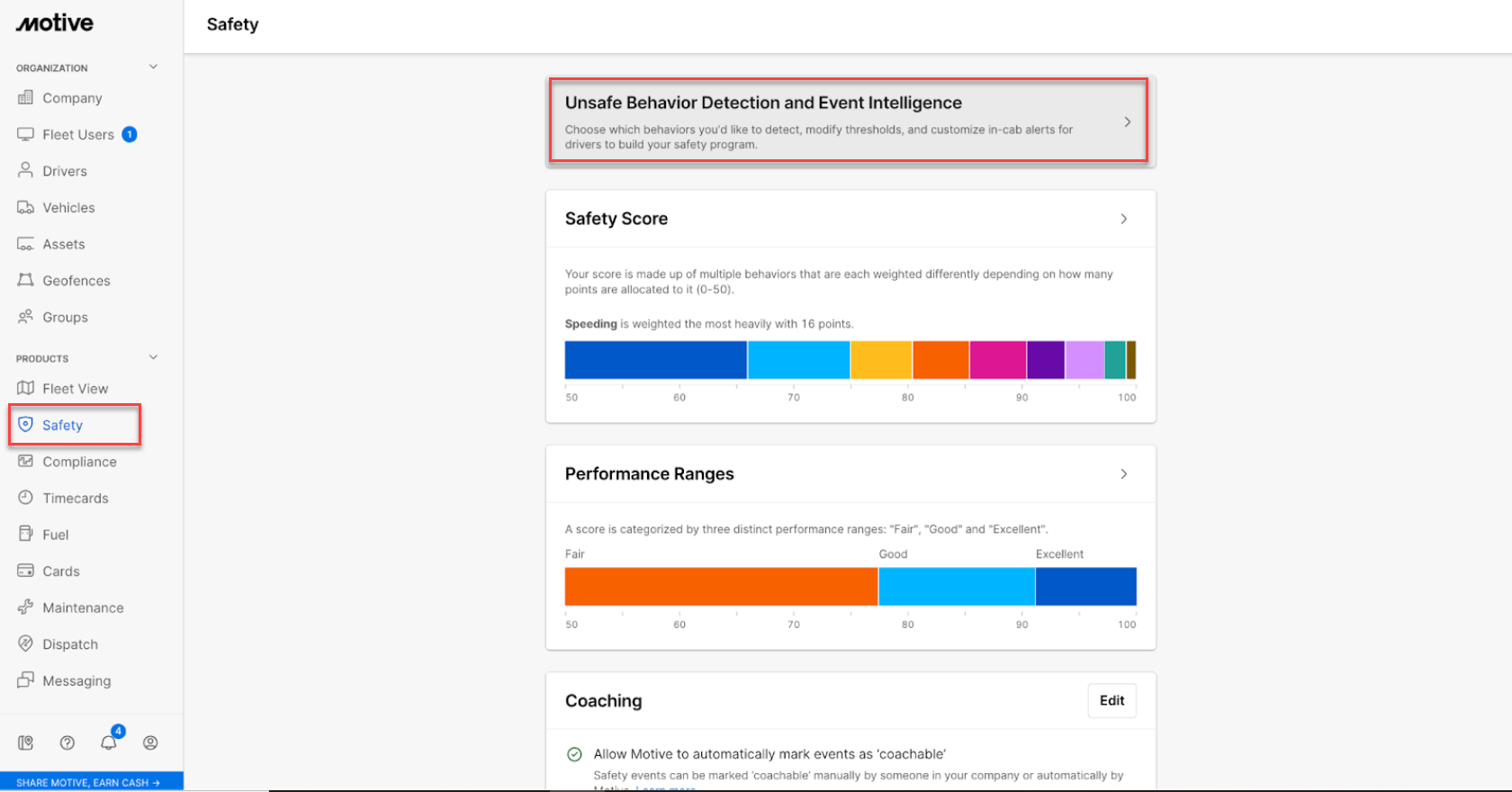Image resolution: width=1512 pixels, height=792 pixels.
Task: Go to Company page
Action: pos(72,98)
